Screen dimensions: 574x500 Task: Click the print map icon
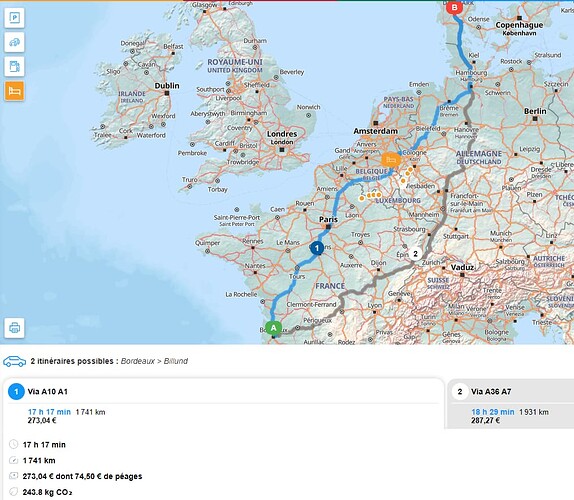tap(14, 328)
